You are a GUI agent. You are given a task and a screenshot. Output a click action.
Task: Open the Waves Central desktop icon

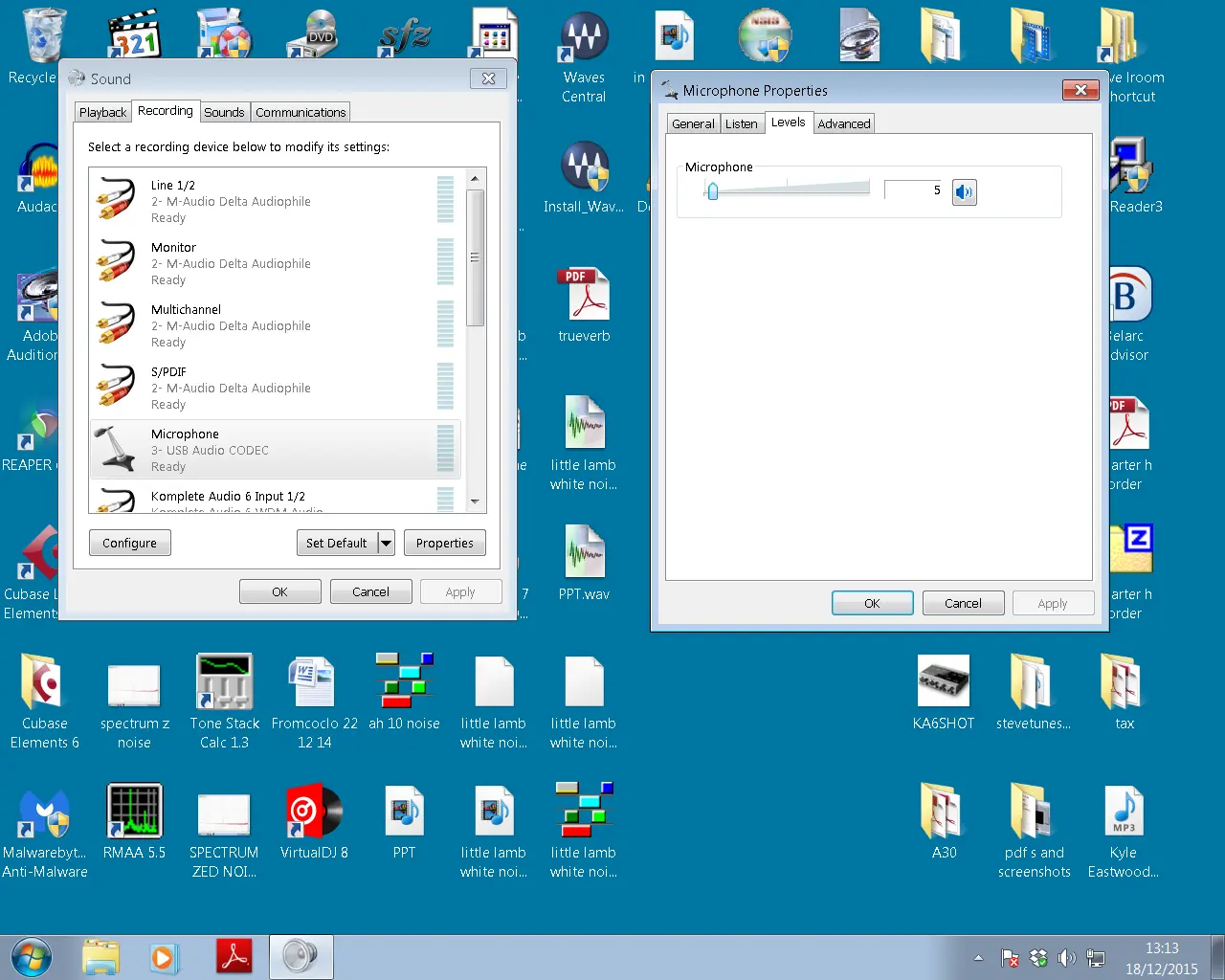point(584,57)
